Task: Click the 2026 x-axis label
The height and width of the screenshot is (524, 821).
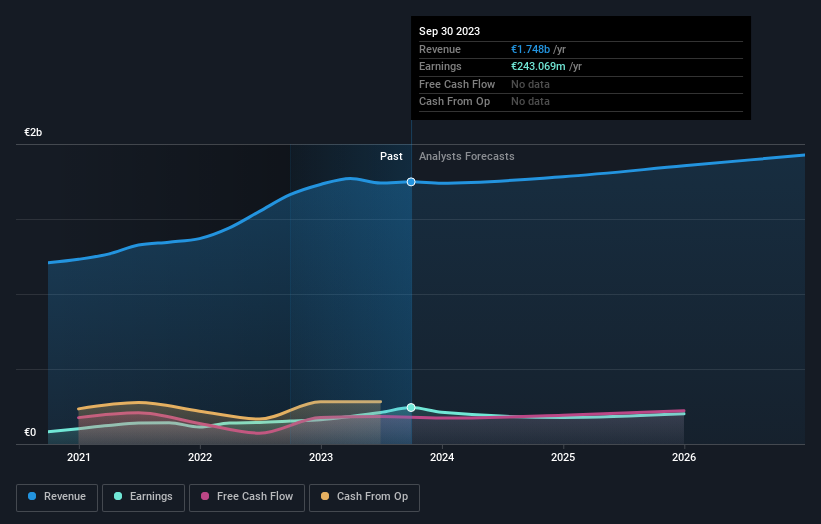Action: pos(684,457)
